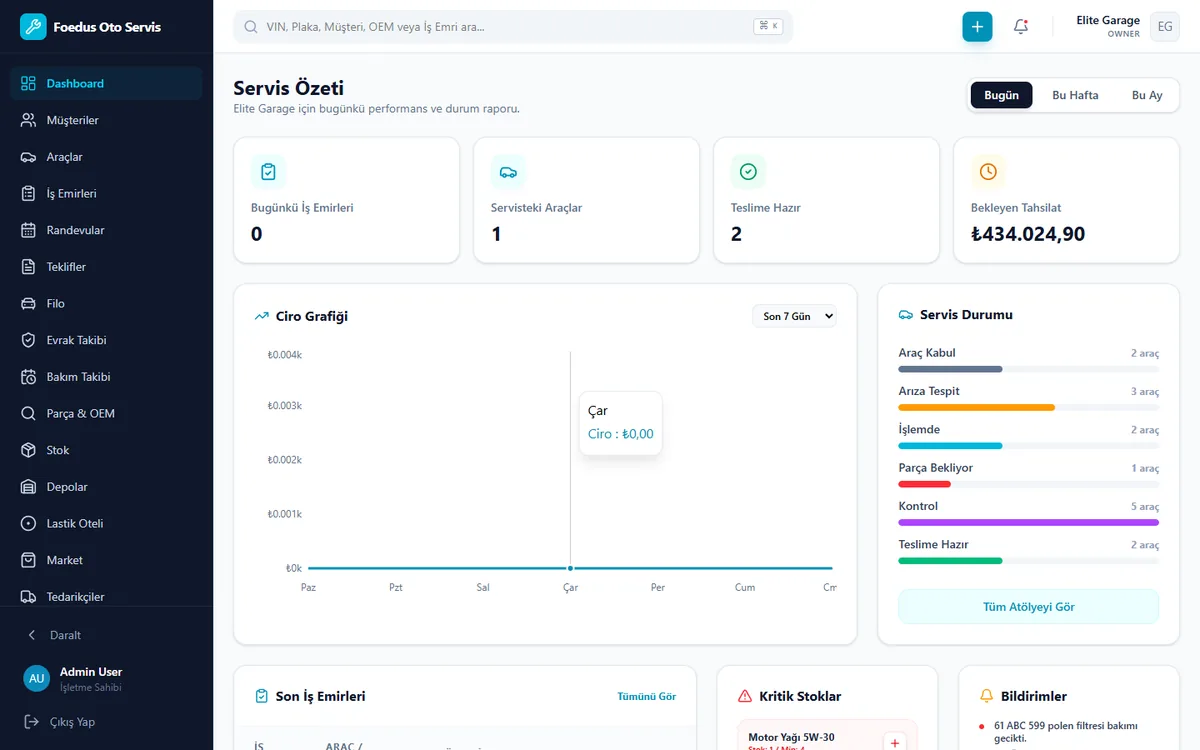Click the Market storefront icon
The image size is (1200, 750).
(x=28, y=560)
